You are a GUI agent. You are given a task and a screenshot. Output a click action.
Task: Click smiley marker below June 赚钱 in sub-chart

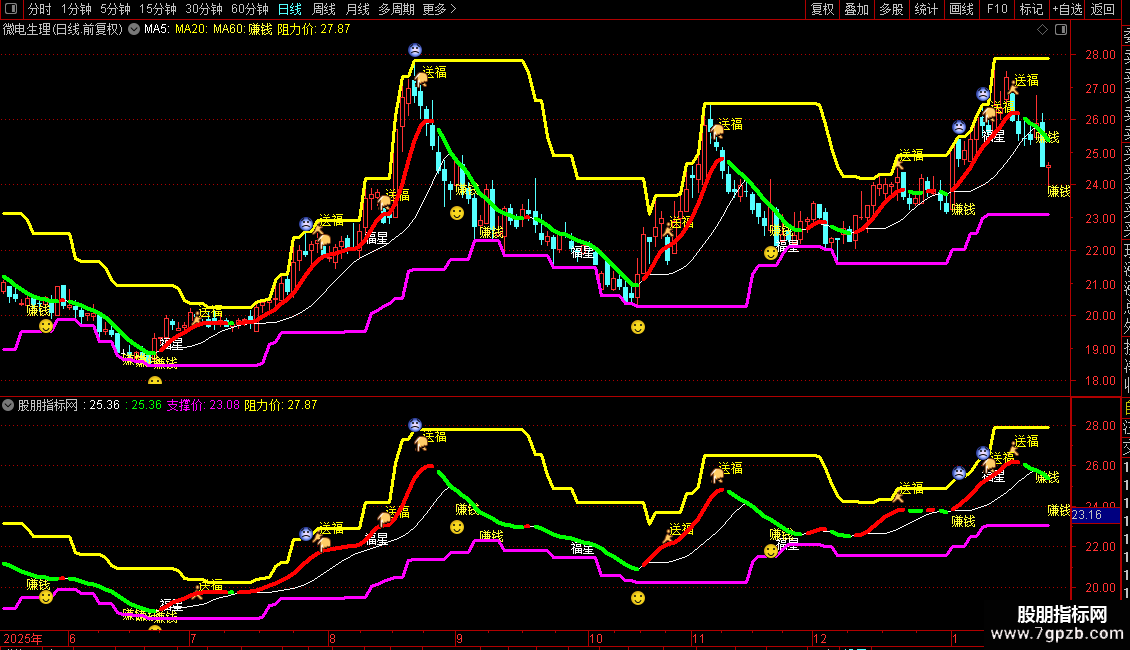click(46, 597)
